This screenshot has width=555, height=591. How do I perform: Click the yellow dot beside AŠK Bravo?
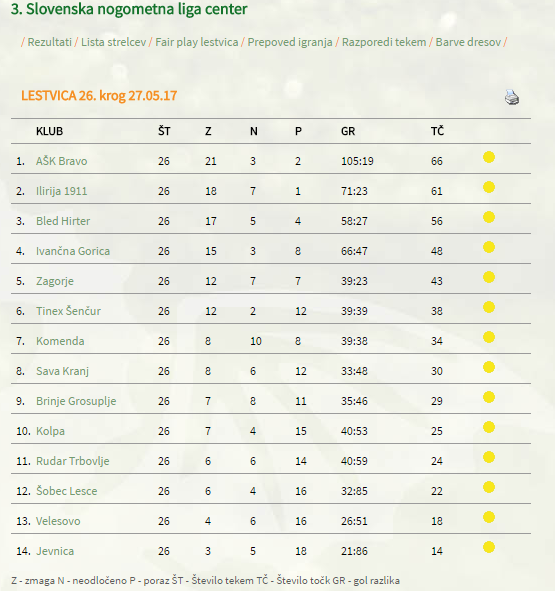tap(489, 157)
